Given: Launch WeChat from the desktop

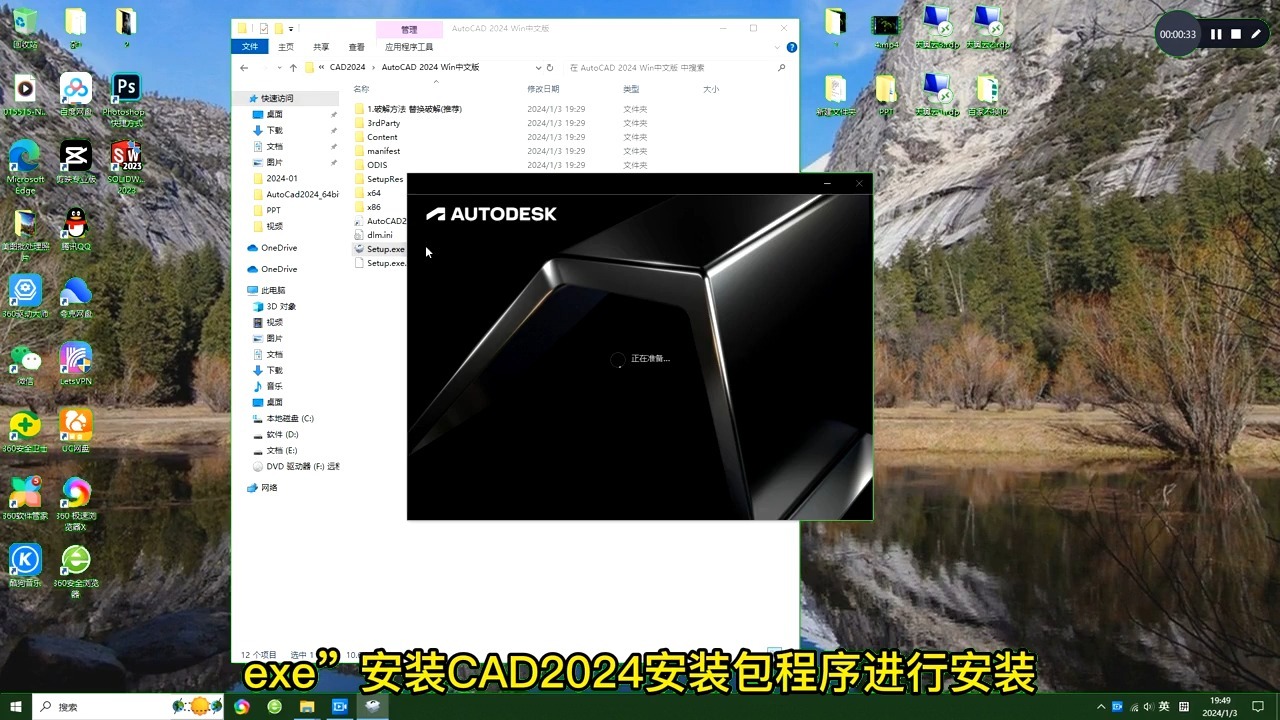Looking at the screenshot, I should coord(25,358).
